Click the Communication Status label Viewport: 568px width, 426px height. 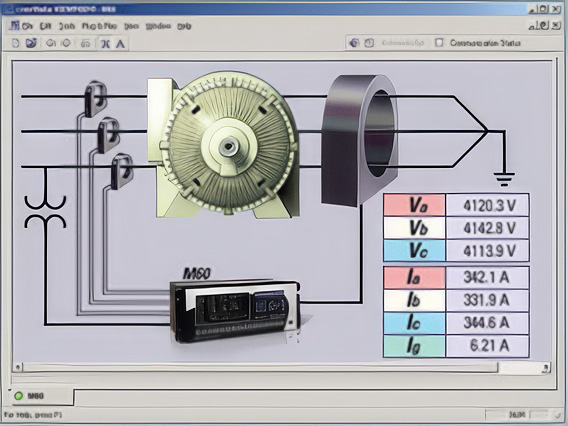tap(485, 43)
